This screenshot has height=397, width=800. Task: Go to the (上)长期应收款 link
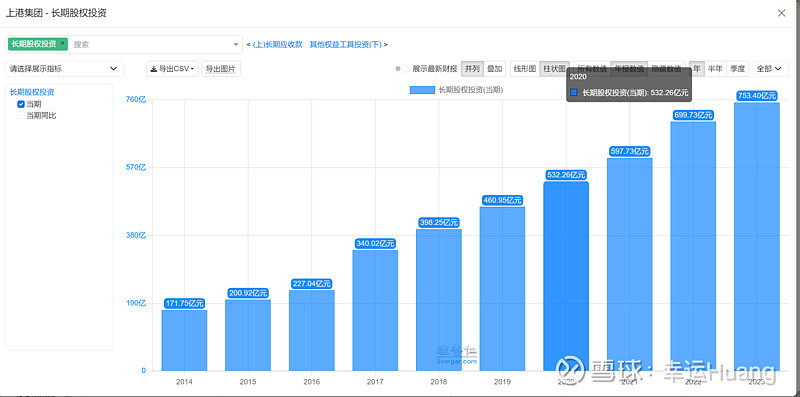[278, 44]
